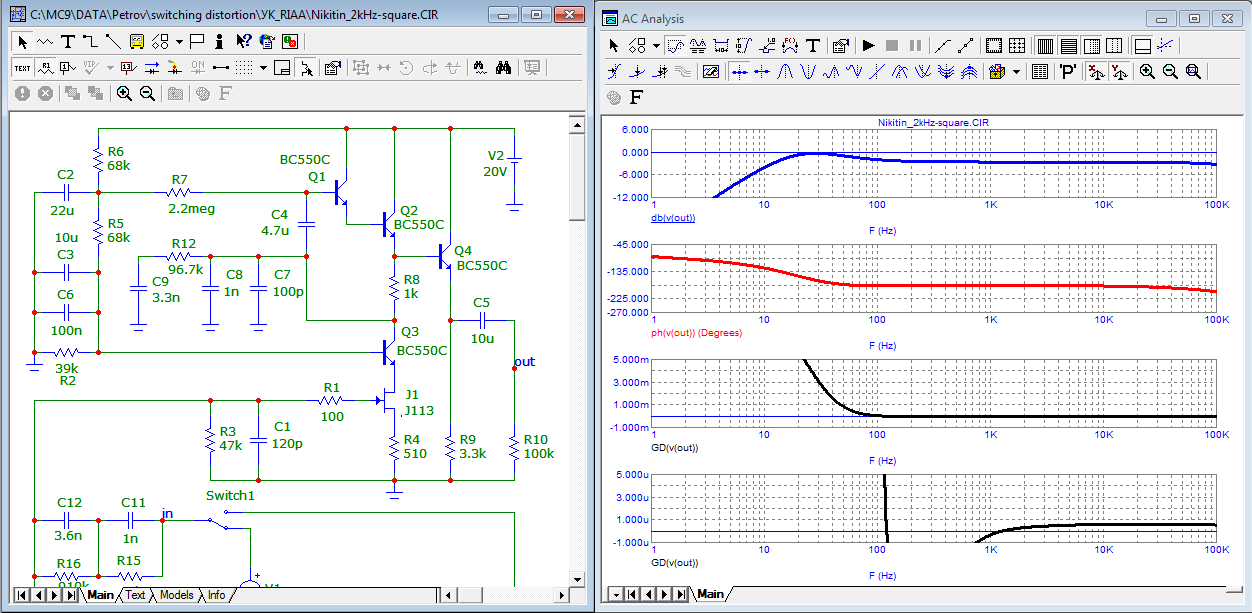Click the Run analysis play button

(x=868, y=45)
